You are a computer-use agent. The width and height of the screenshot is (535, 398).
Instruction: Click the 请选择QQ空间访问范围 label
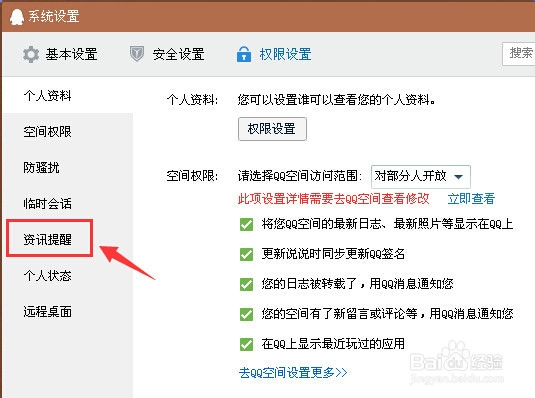(x=300, y=176)
